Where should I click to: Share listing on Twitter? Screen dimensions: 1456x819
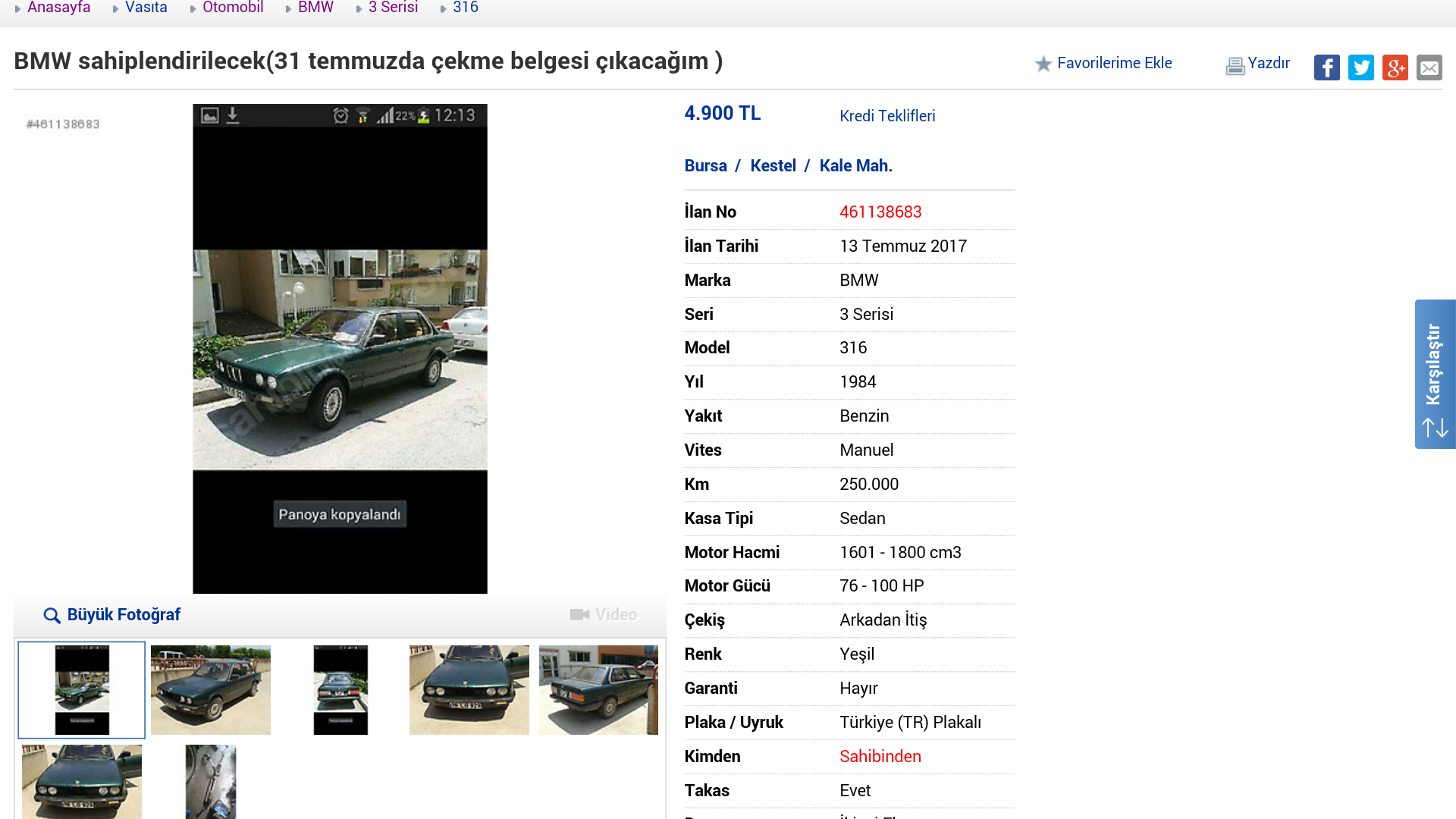(1360, 67)
